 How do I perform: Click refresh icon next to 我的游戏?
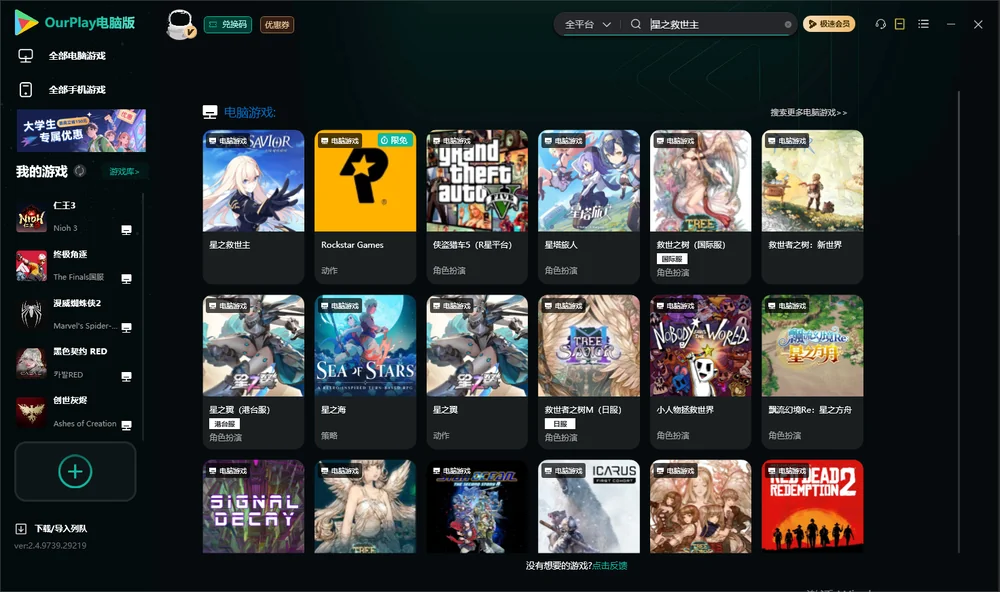coord(80,171)
